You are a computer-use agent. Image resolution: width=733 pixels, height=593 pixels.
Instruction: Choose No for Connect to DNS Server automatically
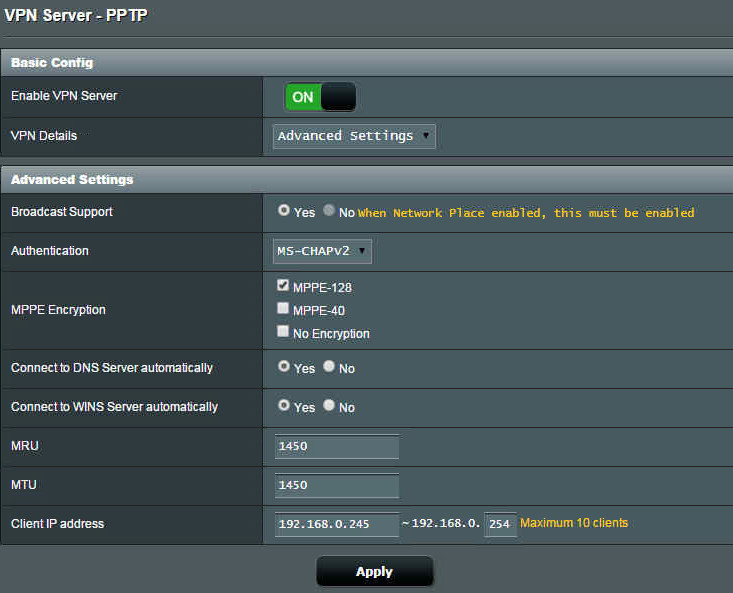pyautogui.click(x=329, y=366)
